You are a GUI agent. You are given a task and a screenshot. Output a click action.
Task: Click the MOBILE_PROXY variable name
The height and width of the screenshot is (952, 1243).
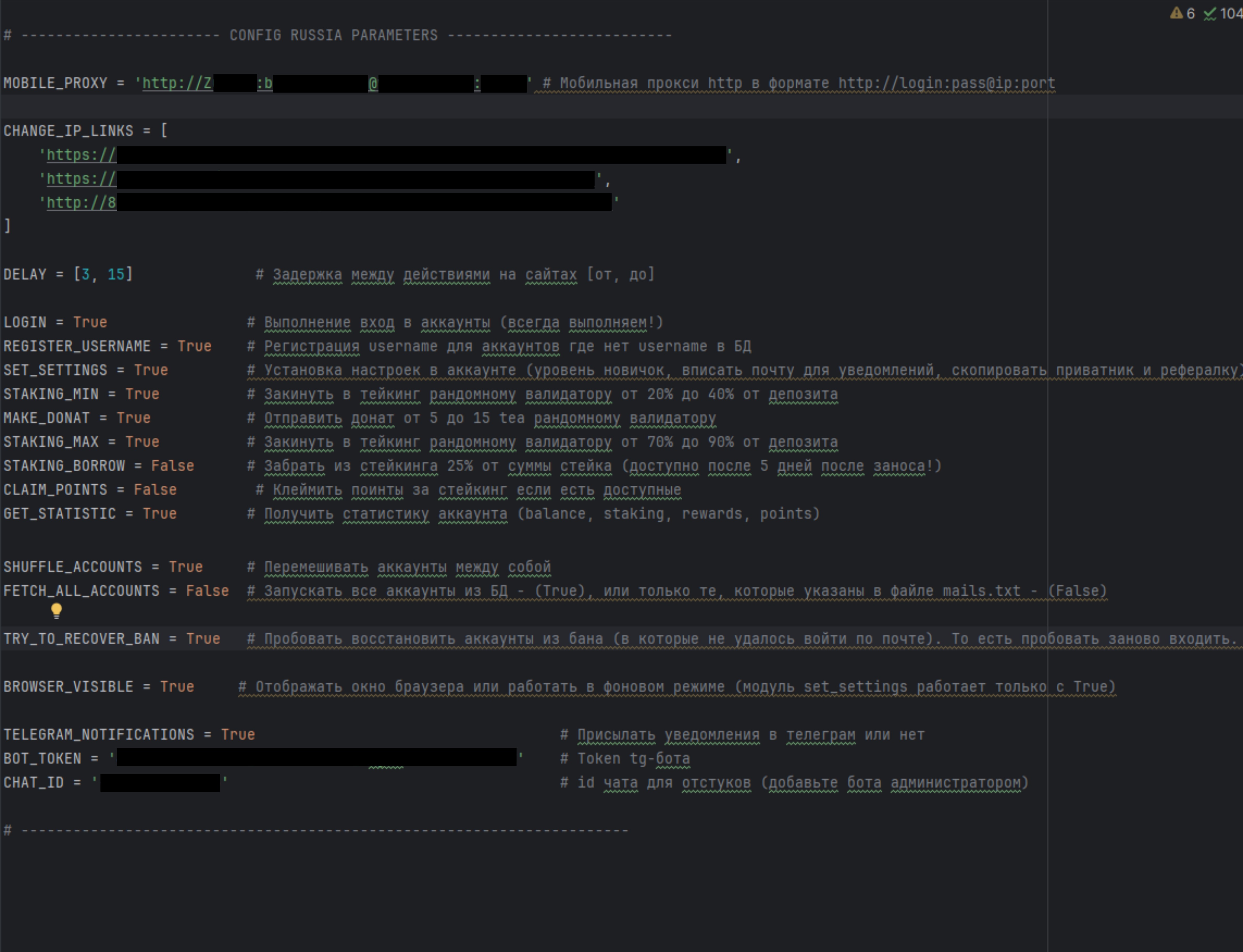[56, 83]
